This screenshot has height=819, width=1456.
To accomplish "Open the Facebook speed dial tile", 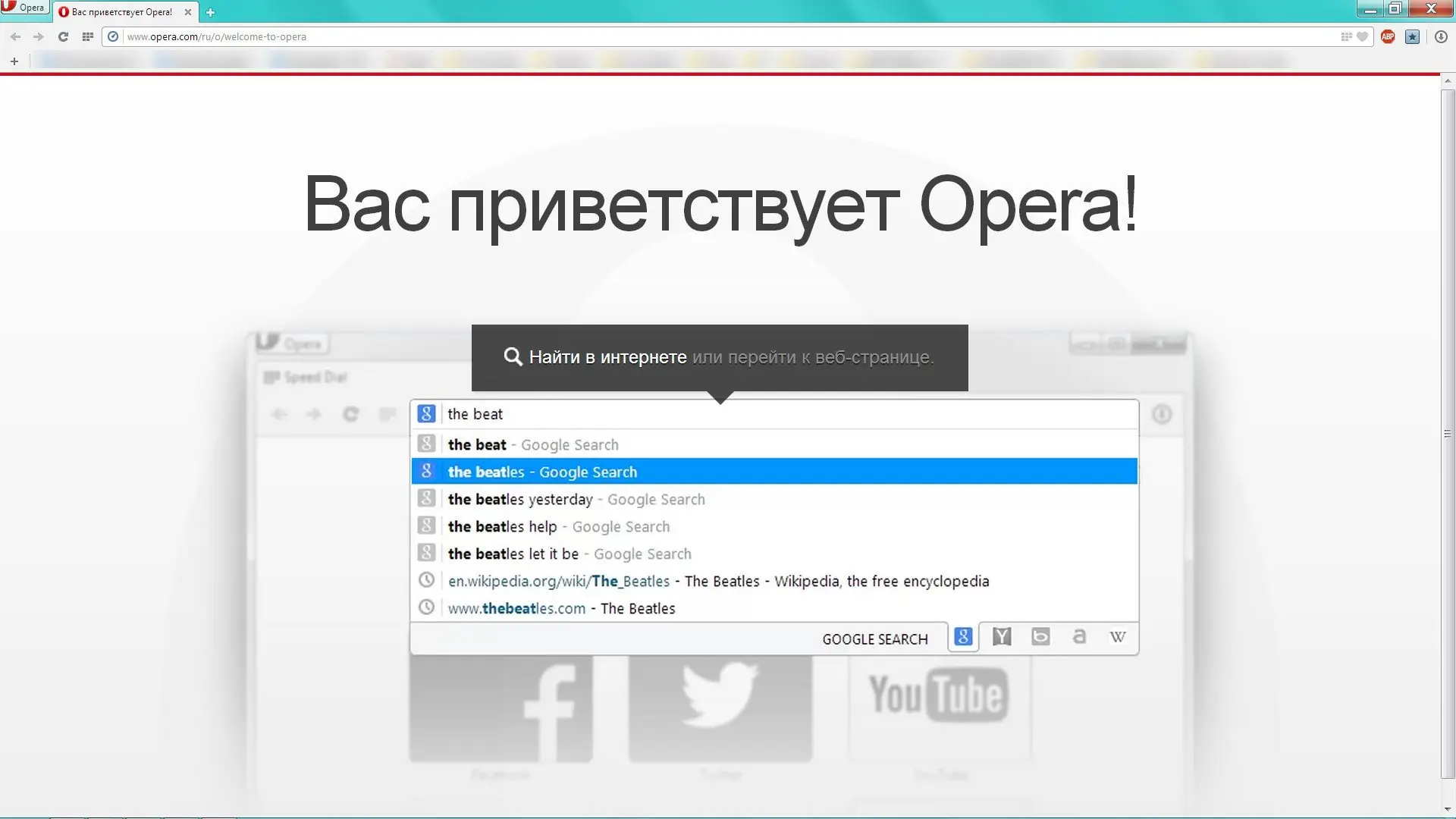I will [x=500, y=709].
